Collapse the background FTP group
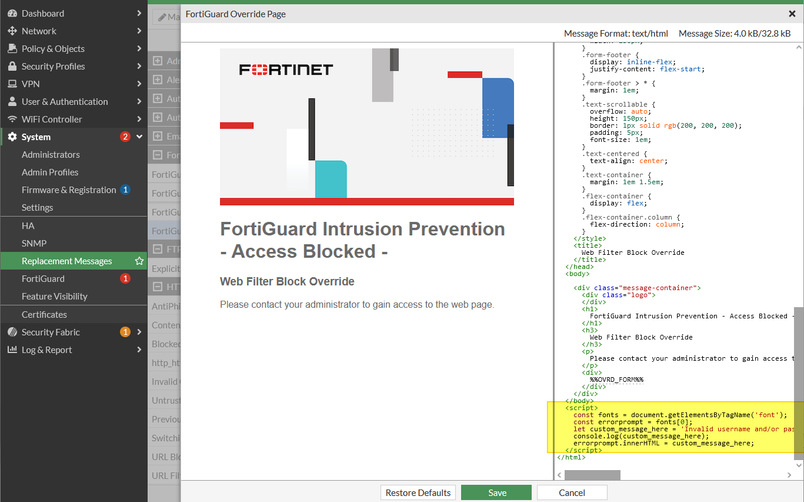This screenshot has width=804, height=502. [x=157, y=249]
